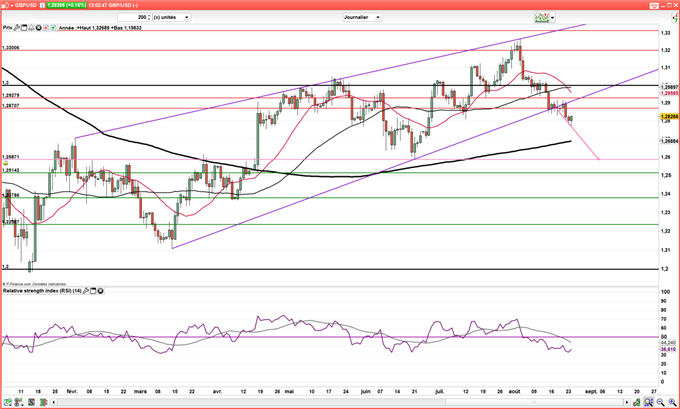Click the 1,28707 level label
Viewport: 680px width, 409px height.
click(11, 105)
